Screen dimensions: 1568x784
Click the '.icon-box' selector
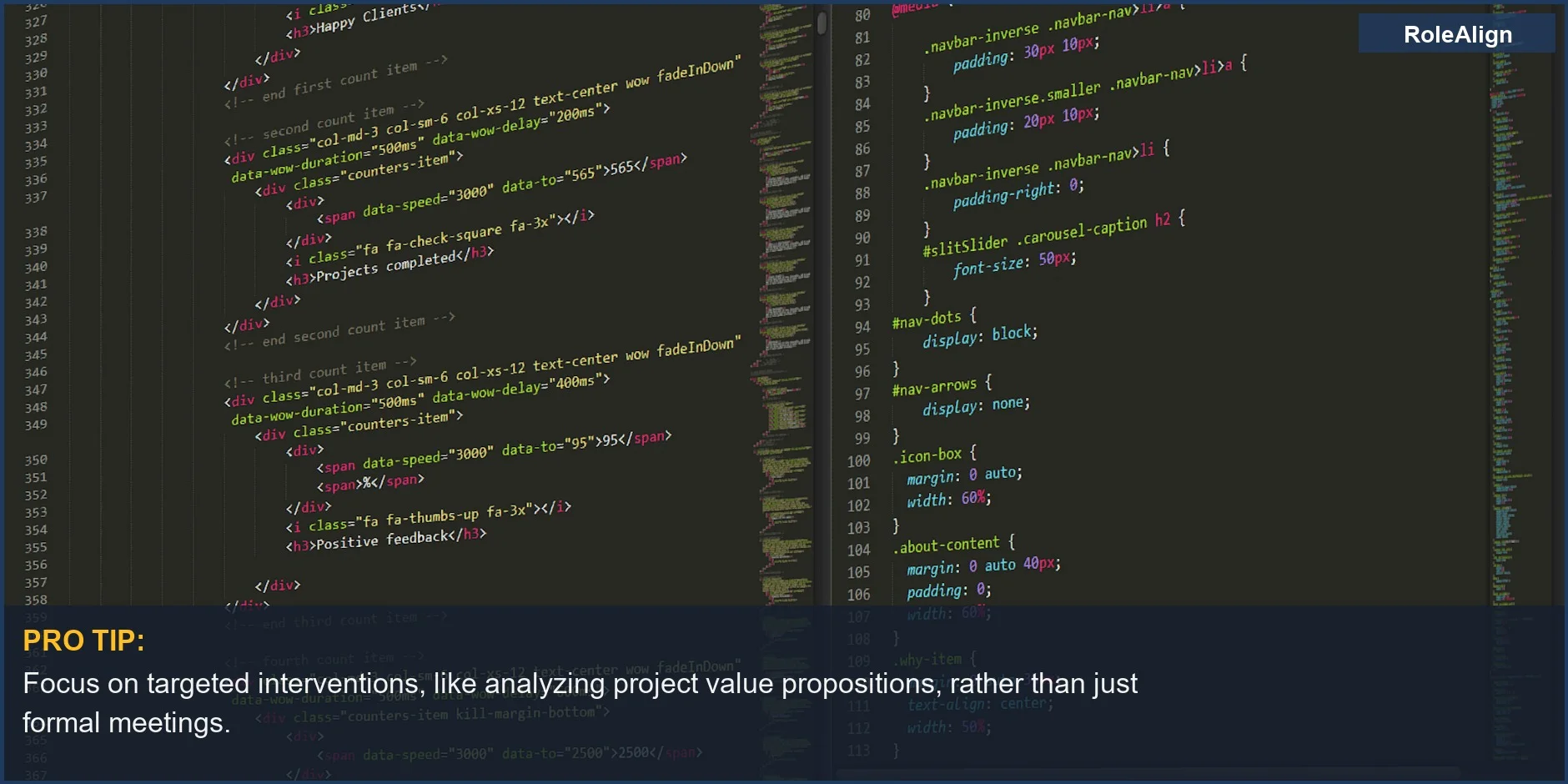pyautogui.click(x=929, y=454)
